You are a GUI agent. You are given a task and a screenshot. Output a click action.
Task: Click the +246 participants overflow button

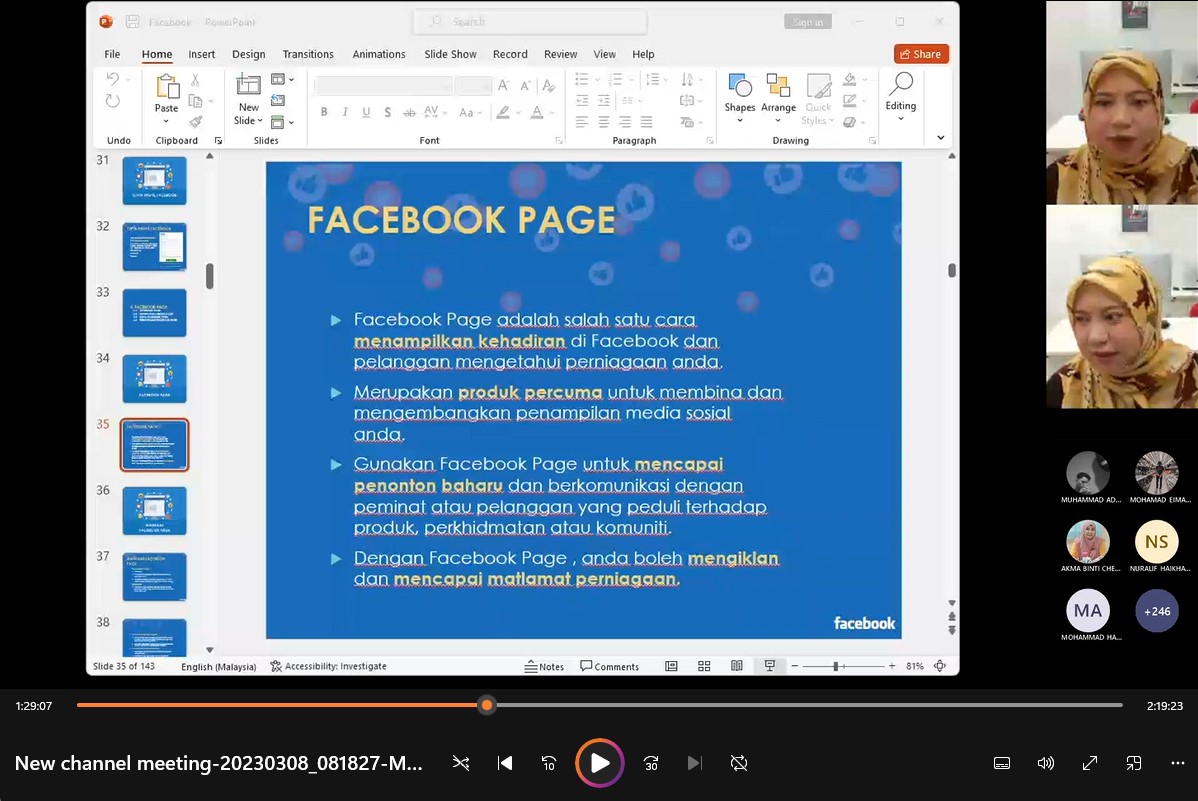[x=1157, y=611]
